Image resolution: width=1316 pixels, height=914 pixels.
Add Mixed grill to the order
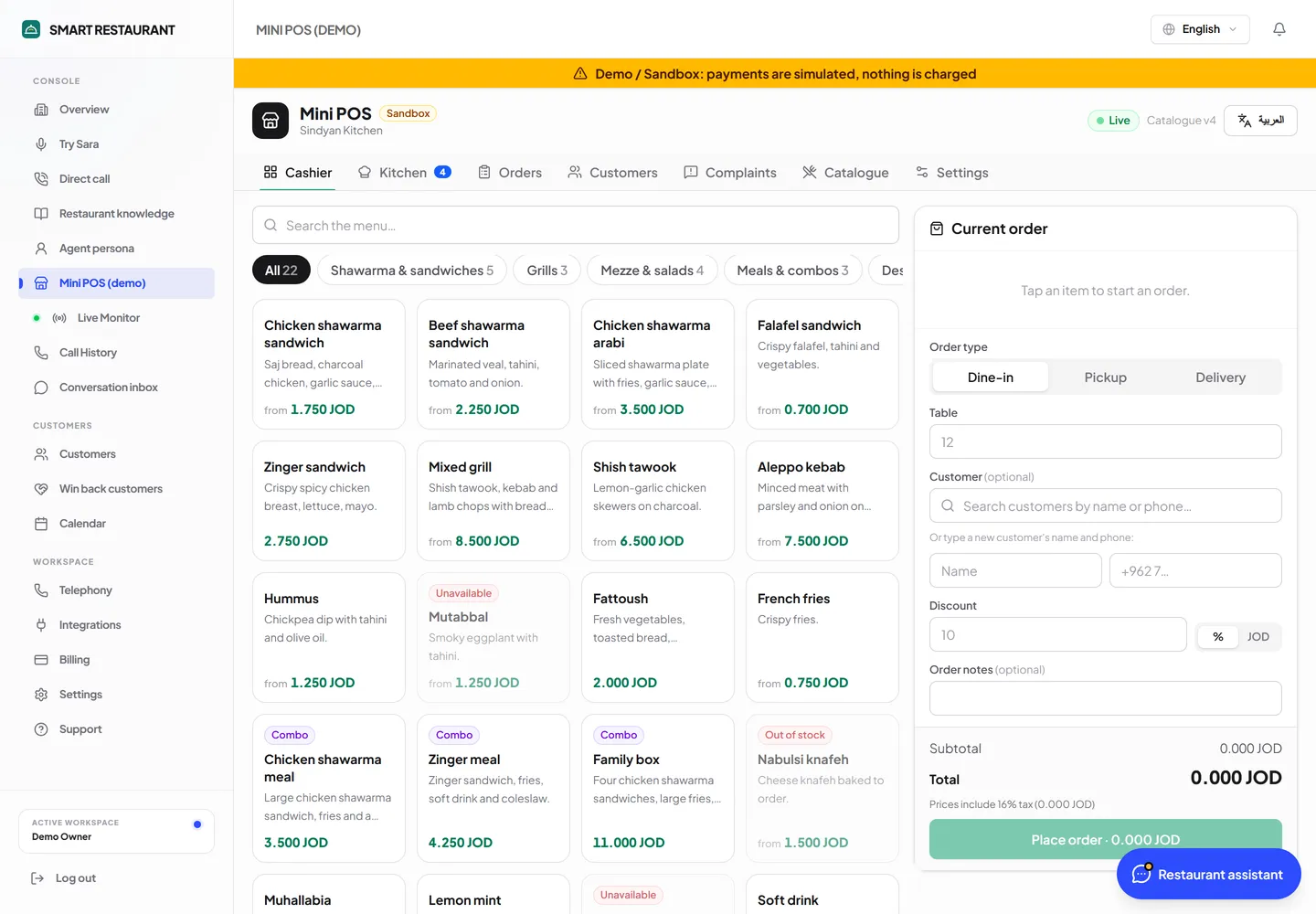(493, 501)
